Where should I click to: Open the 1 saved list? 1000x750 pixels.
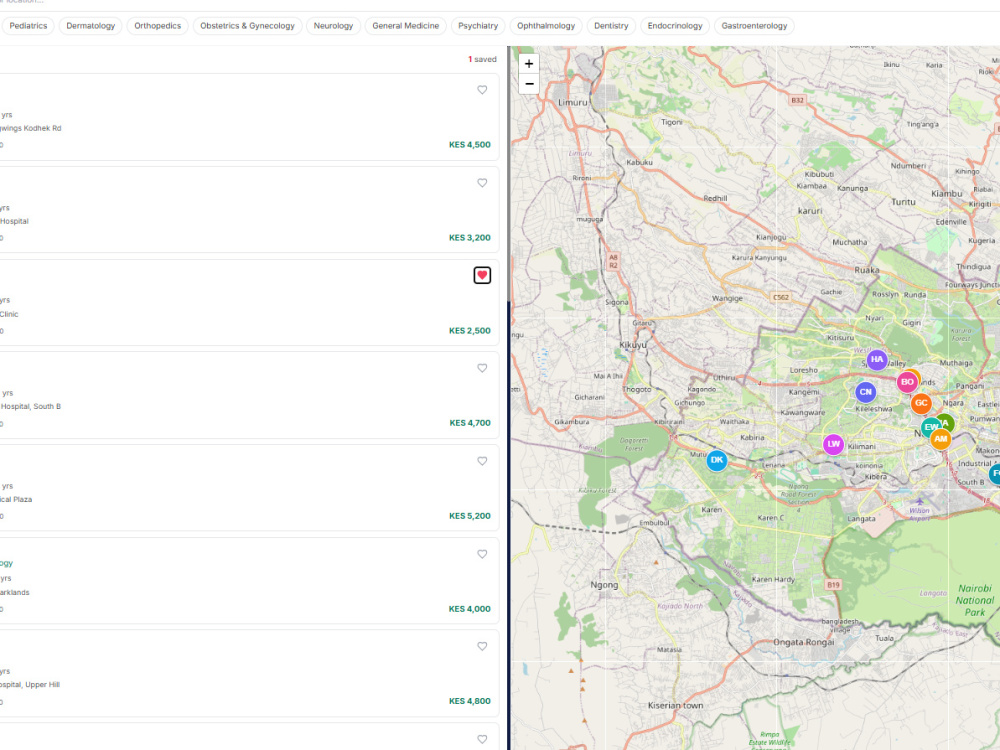[x=482, y=59]
